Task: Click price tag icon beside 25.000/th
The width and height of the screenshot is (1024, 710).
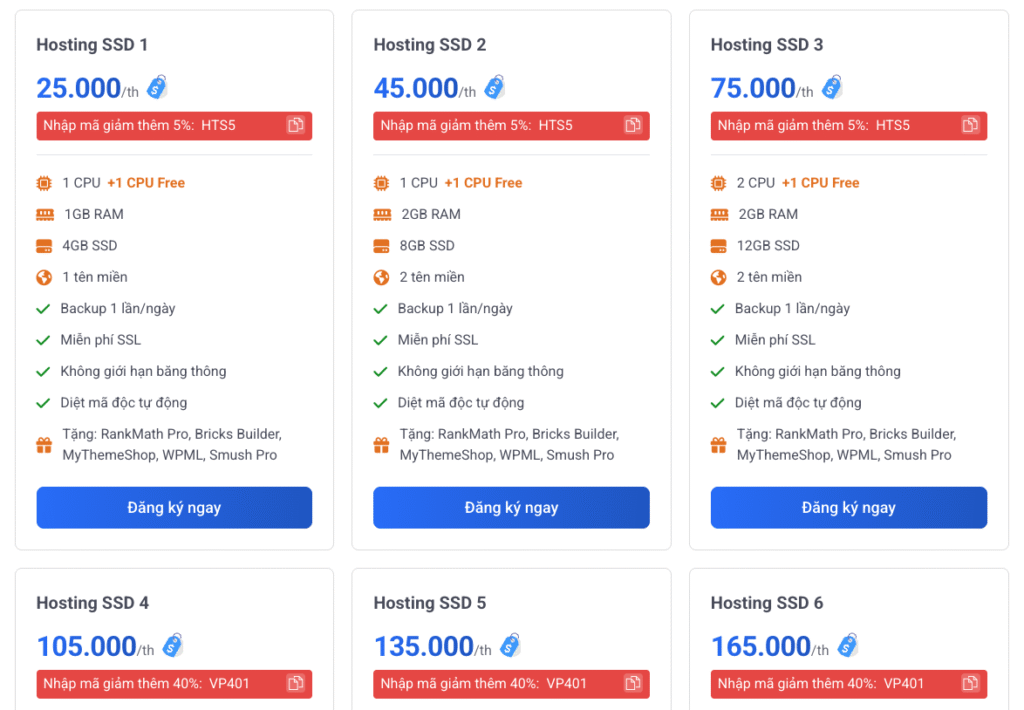Action: click(157, 88)
